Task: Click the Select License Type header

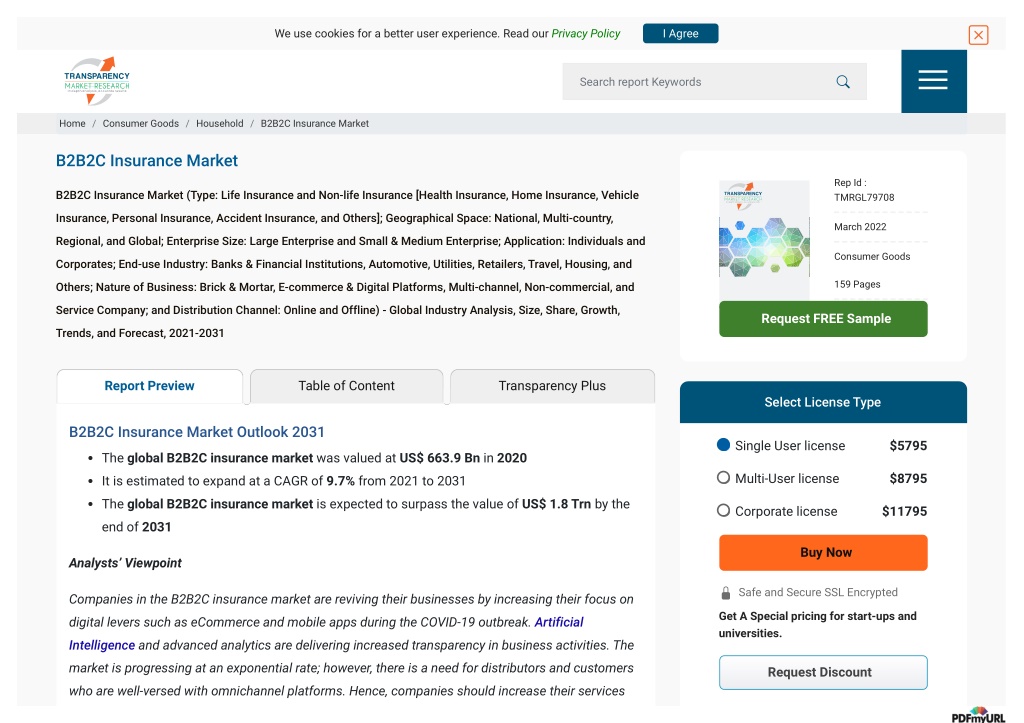Action: pyautogui.click(x=823, y=402)
